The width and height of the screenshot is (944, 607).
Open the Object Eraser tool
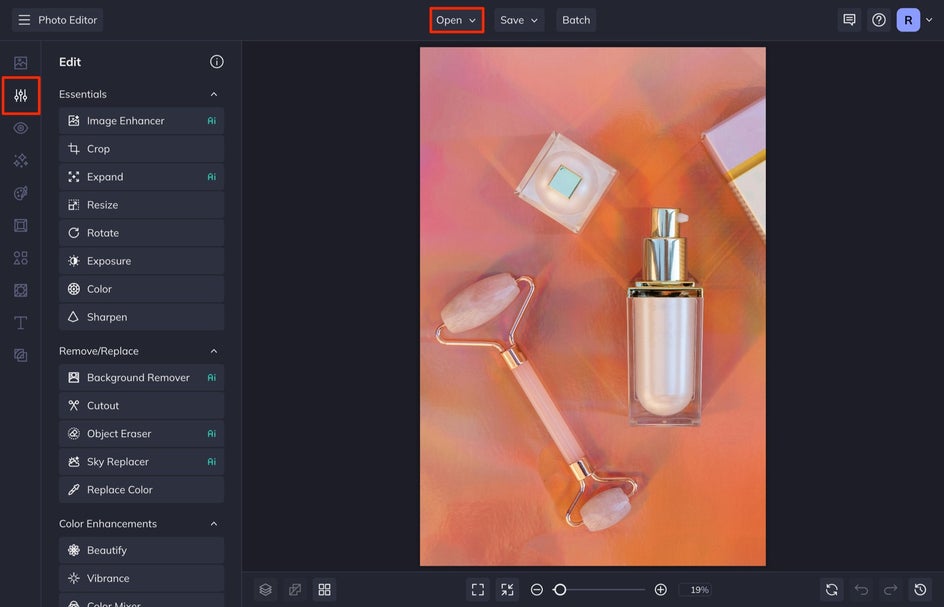pos(141,434)
